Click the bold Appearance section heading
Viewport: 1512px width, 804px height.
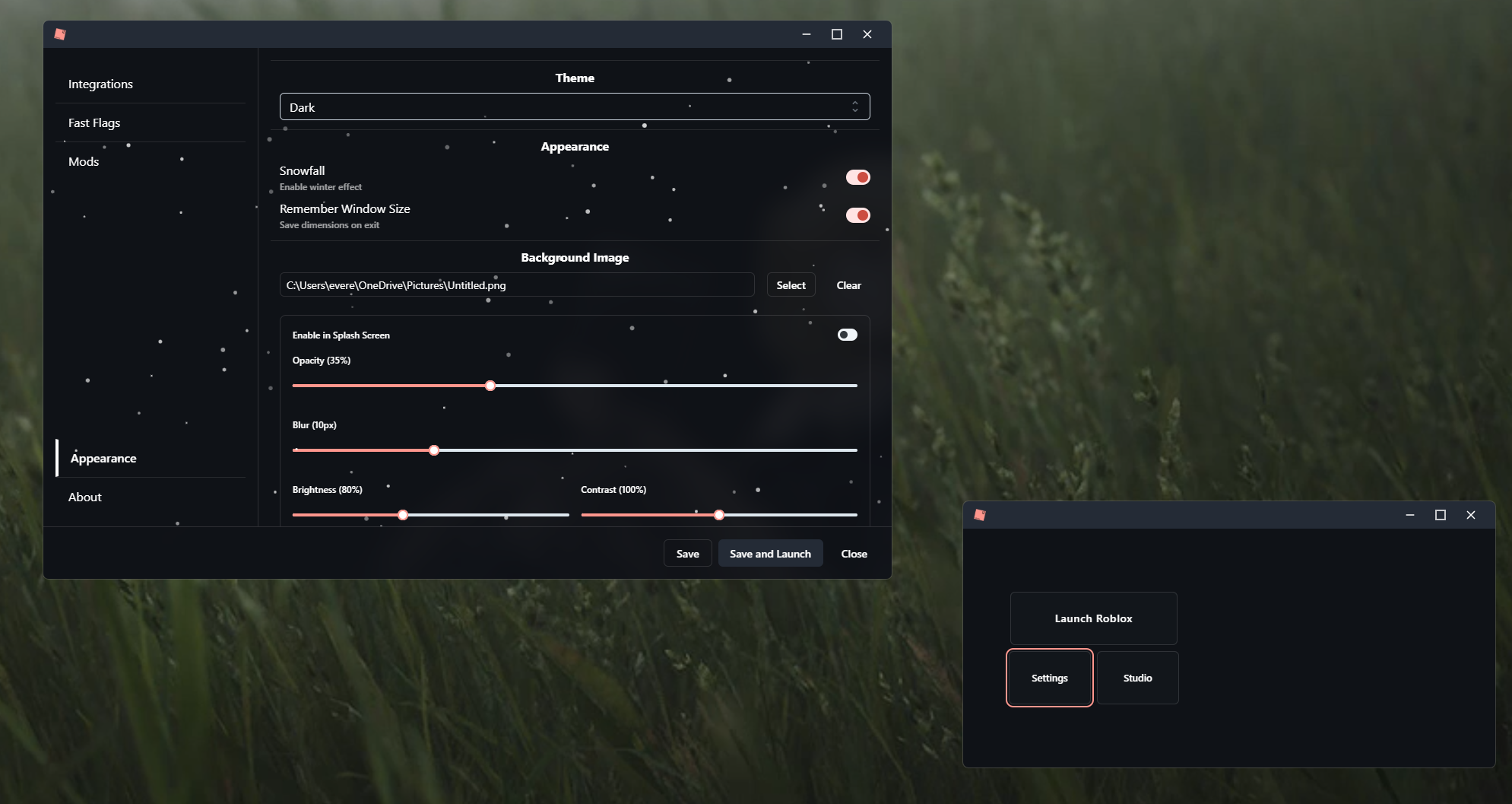click(575, 147)
